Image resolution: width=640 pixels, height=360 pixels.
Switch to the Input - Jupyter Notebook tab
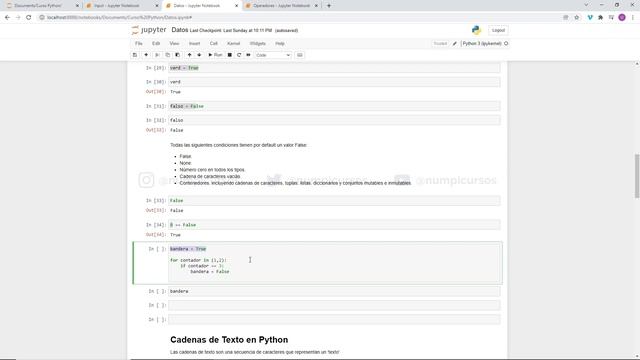122,6
